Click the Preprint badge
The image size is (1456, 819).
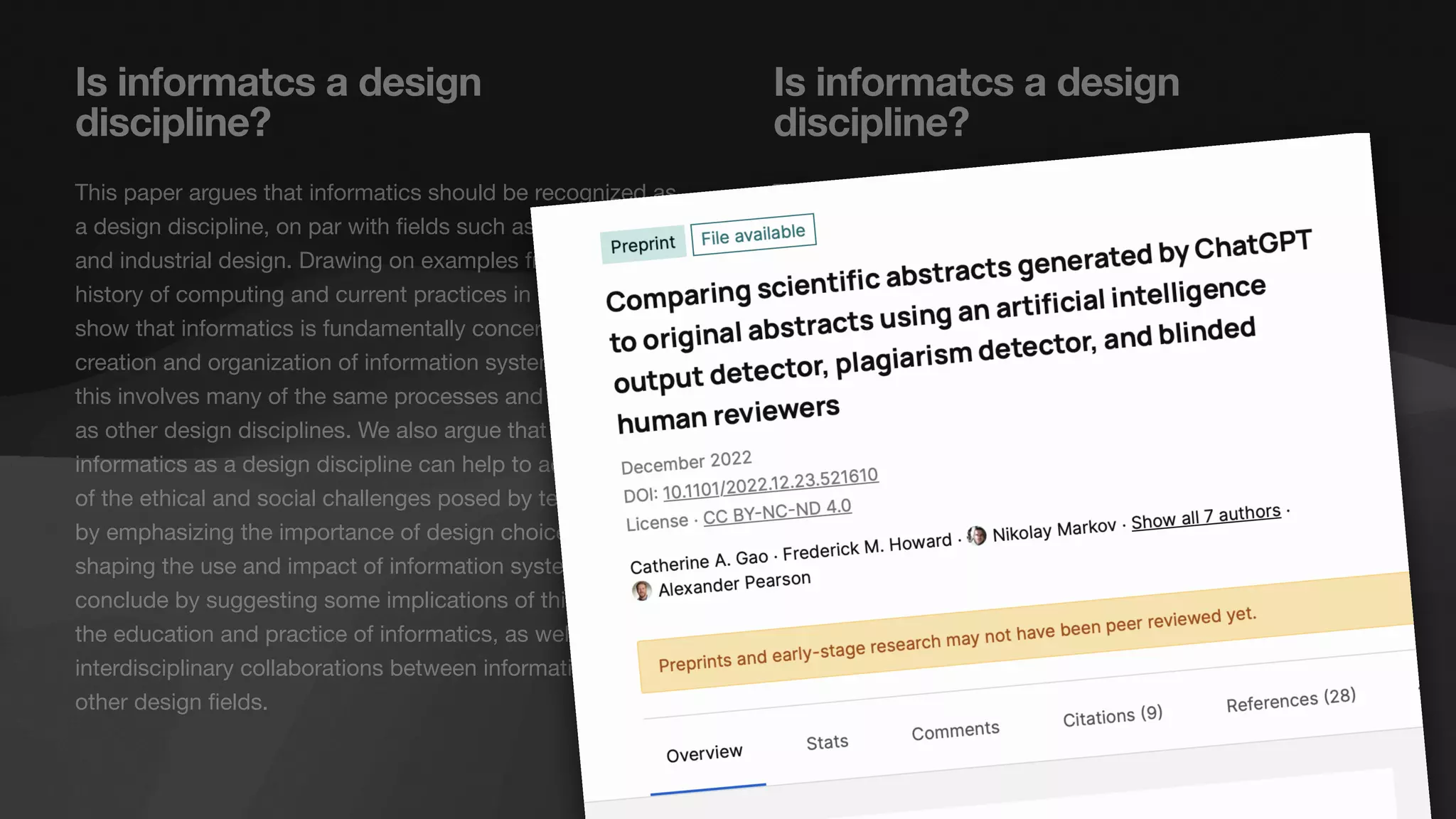pyautogui.click(x=643, y=245)
